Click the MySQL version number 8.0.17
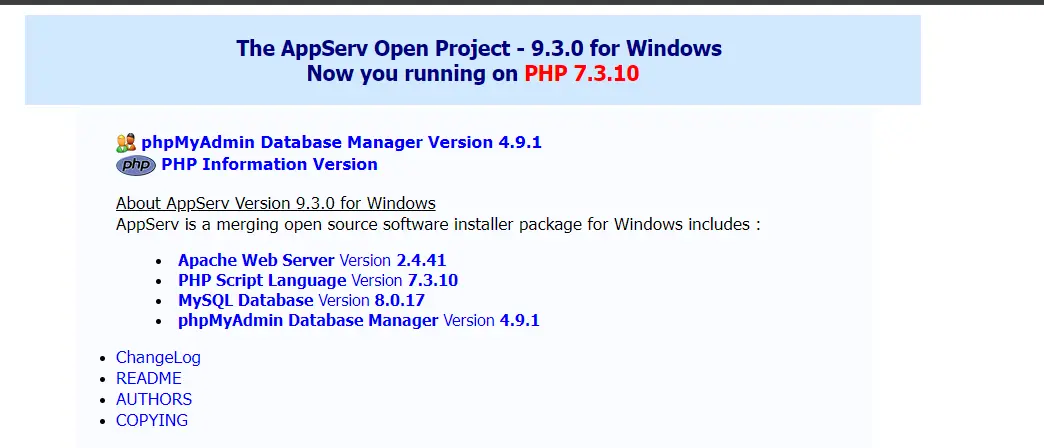 tap(399, 300)
